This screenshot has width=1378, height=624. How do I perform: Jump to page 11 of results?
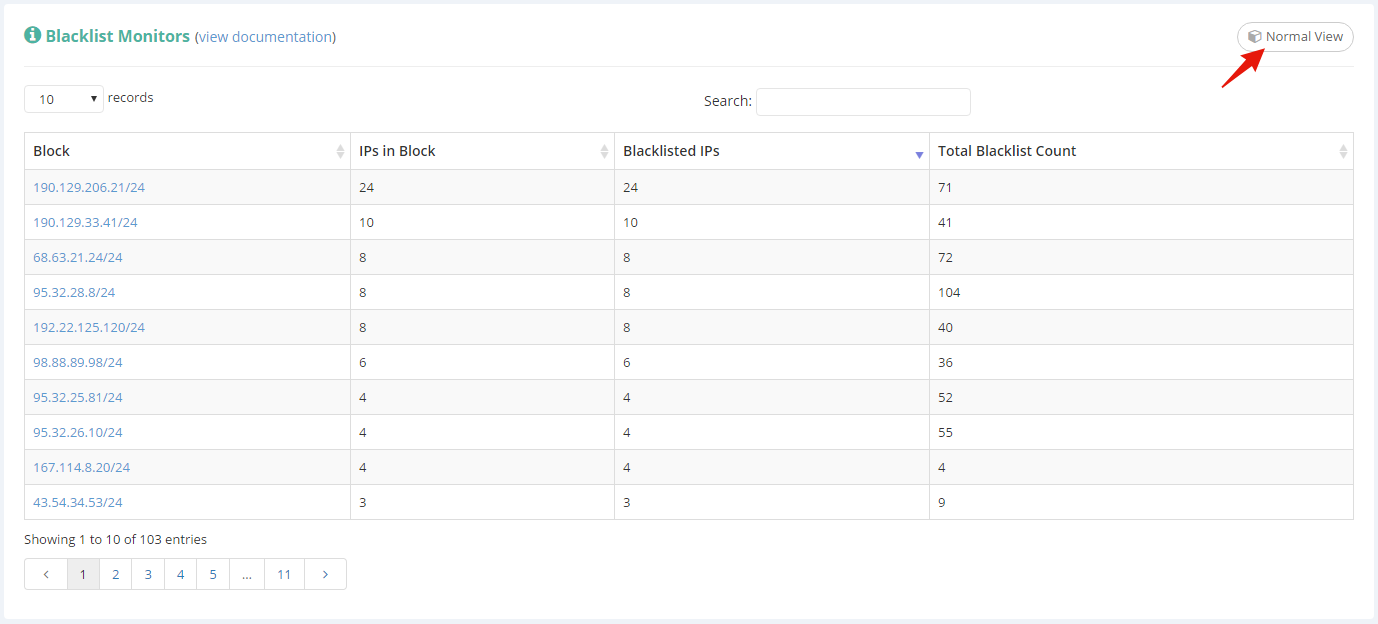pyautogui.click(x=284, y=574)
